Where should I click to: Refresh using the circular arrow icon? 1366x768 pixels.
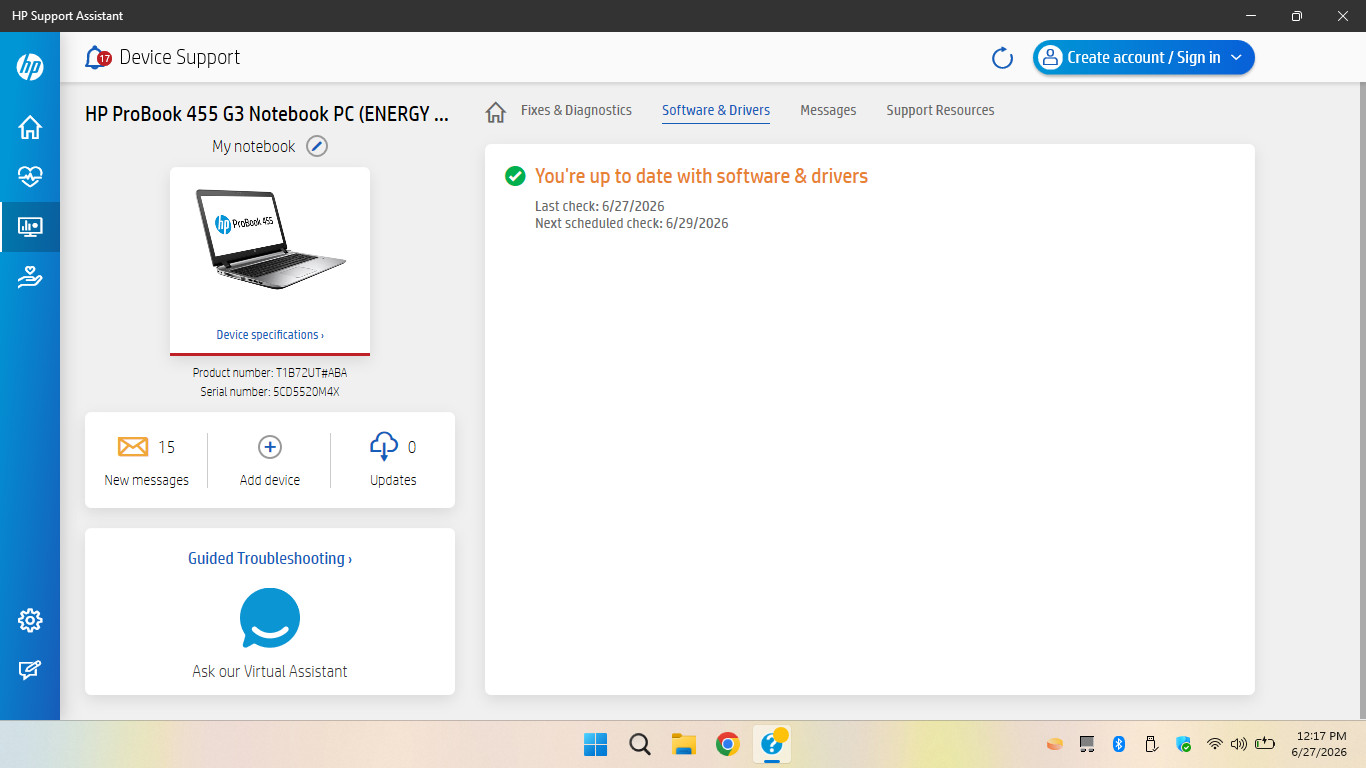(1002, 58)
